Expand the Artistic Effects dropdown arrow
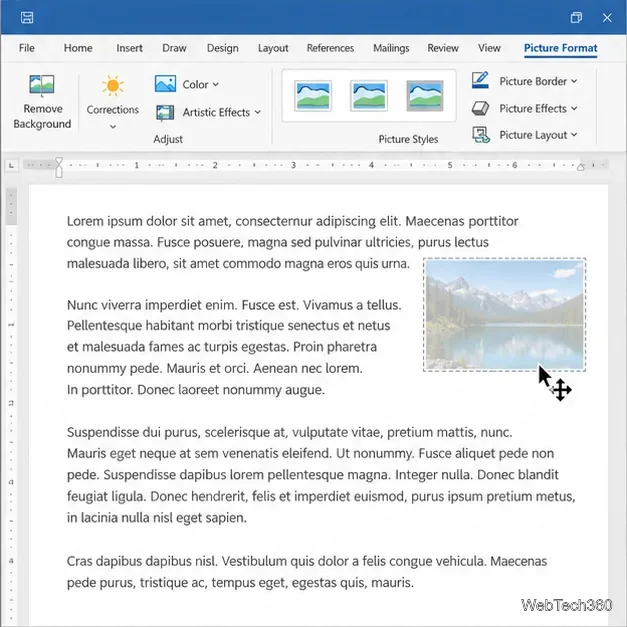 (x=258, y=112)
